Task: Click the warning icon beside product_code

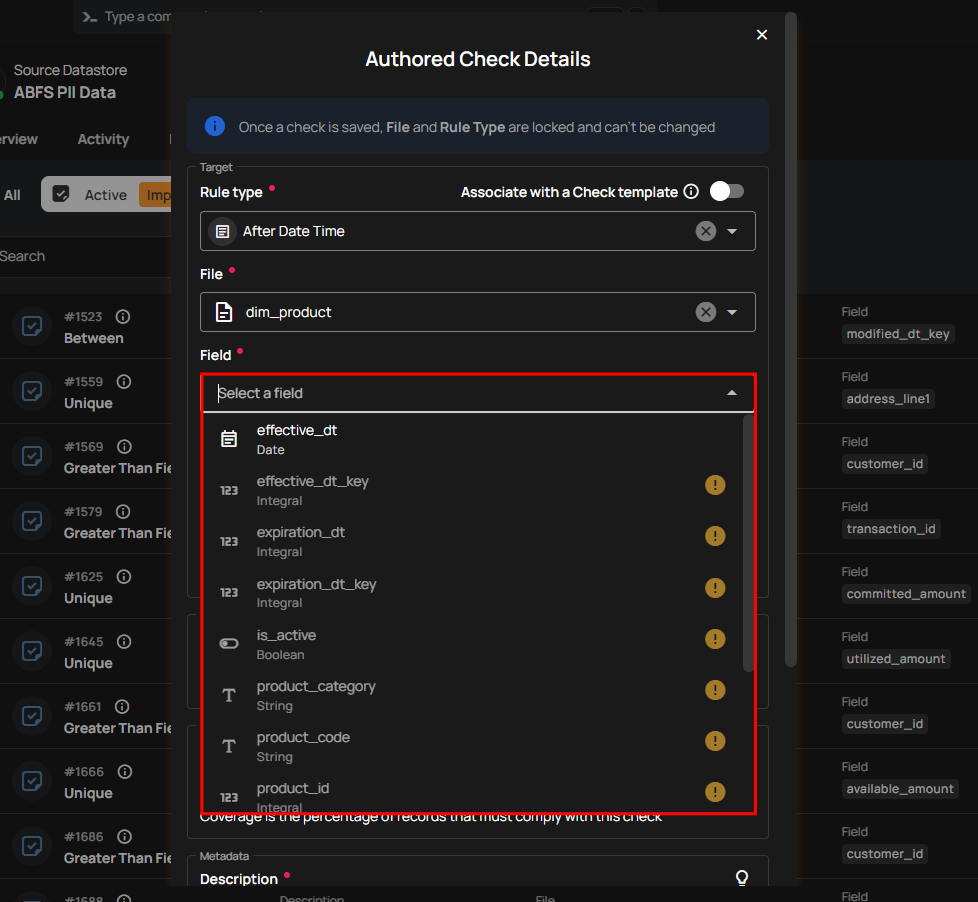Action: 715,741
